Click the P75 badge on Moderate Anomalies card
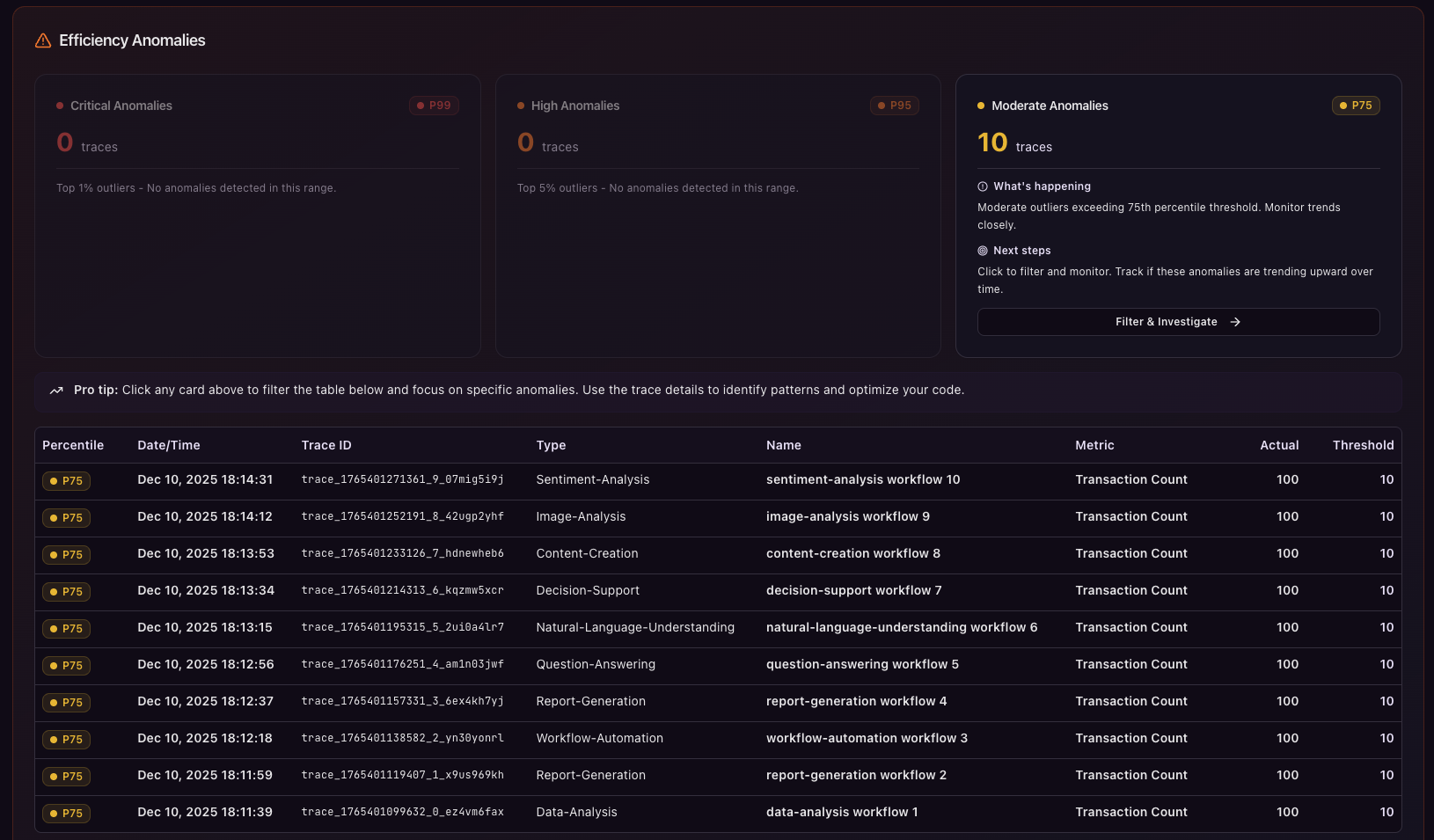Viewport: 1434px width, 840px height. point(1356,106)
